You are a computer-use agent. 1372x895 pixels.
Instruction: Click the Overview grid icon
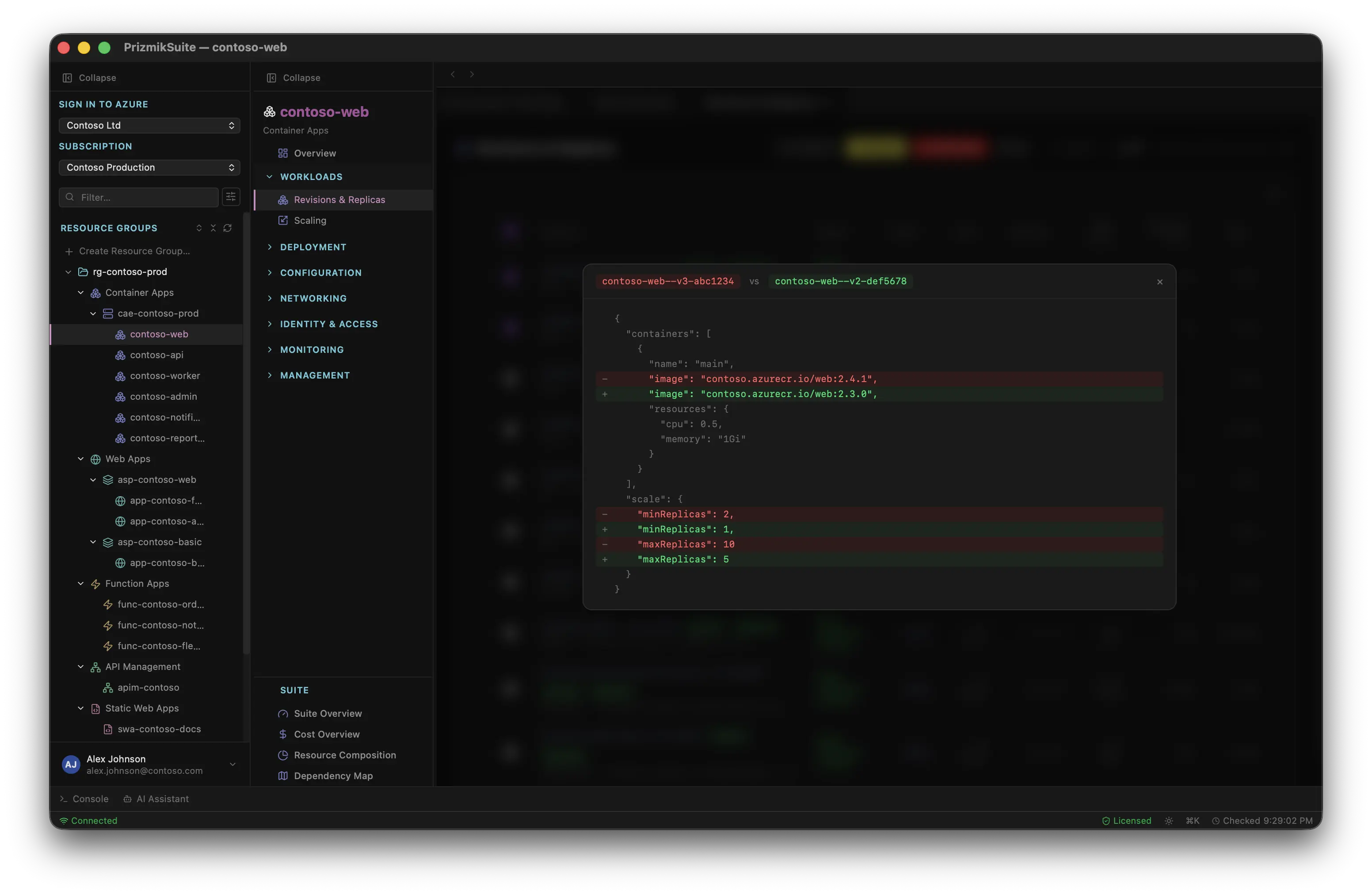282,153
